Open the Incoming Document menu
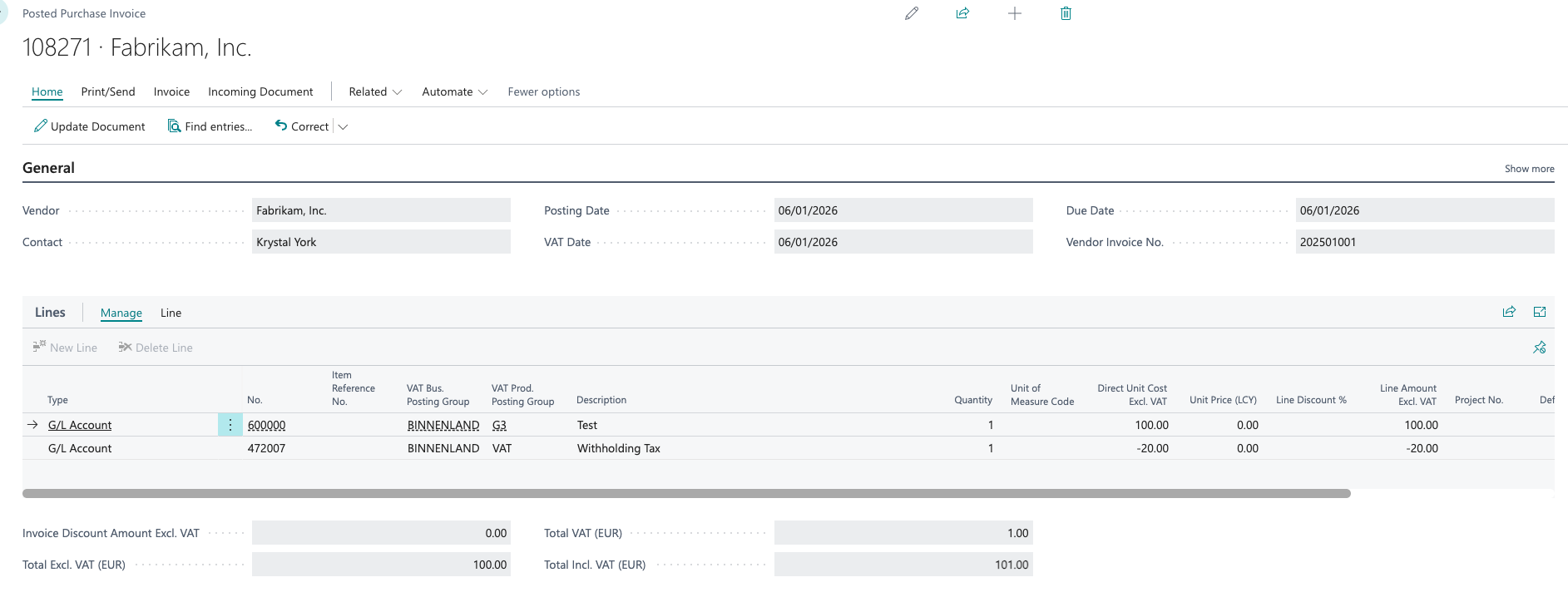Screen dimensions: 1568x602 260,91
